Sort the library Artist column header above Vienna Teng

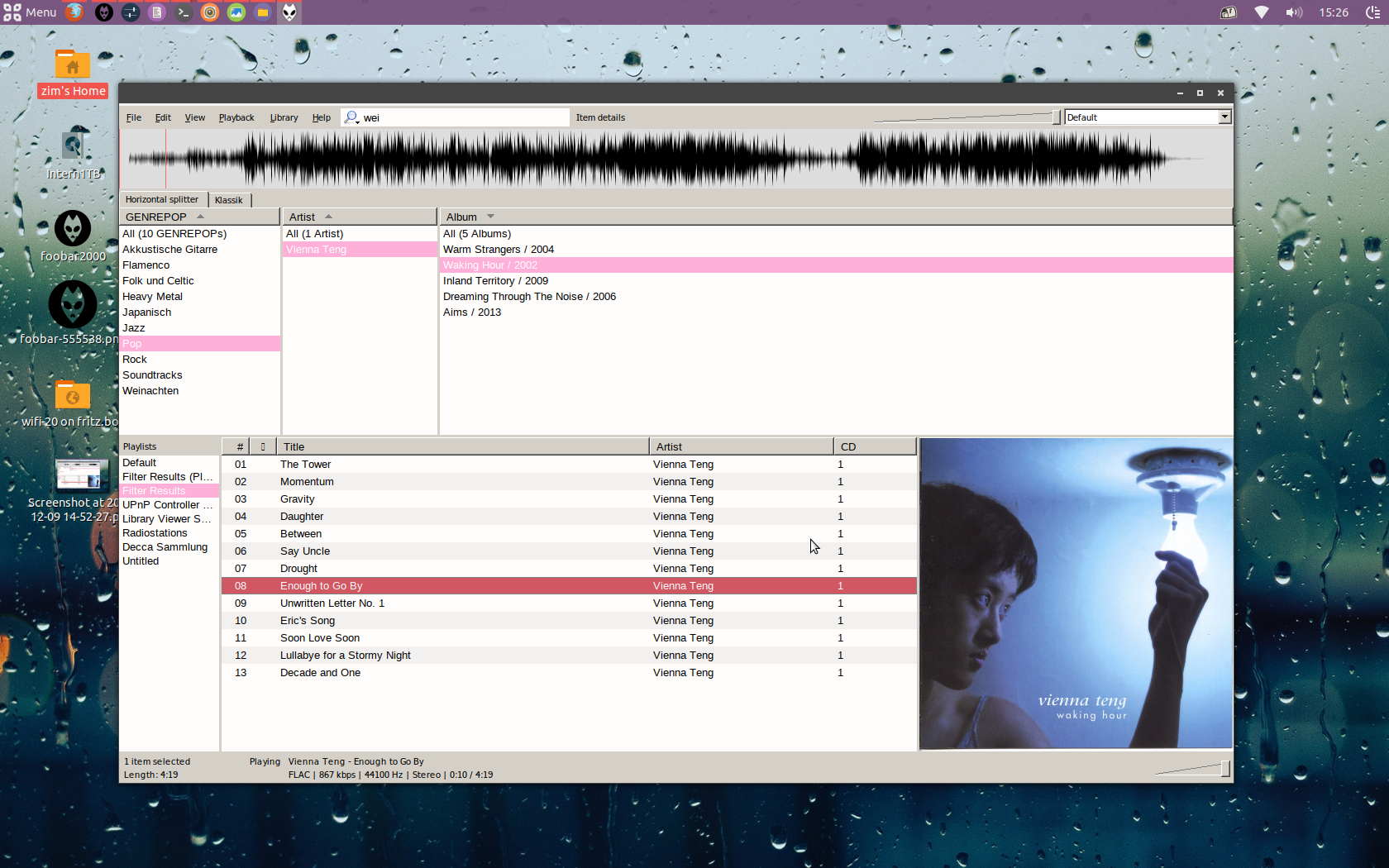(x=359, y=217)
